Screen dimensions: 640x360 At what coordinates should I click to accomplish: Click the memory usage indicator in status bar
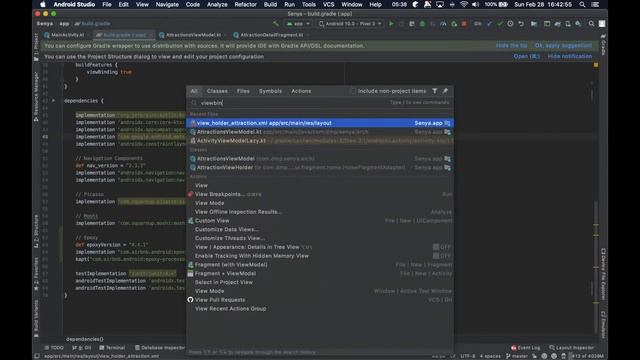(587, 356)
